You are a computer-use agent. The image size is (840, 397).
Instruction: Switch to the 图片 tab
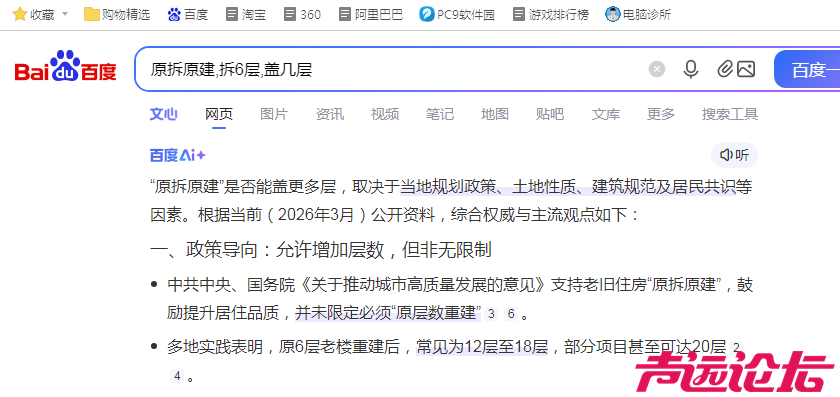274,114
